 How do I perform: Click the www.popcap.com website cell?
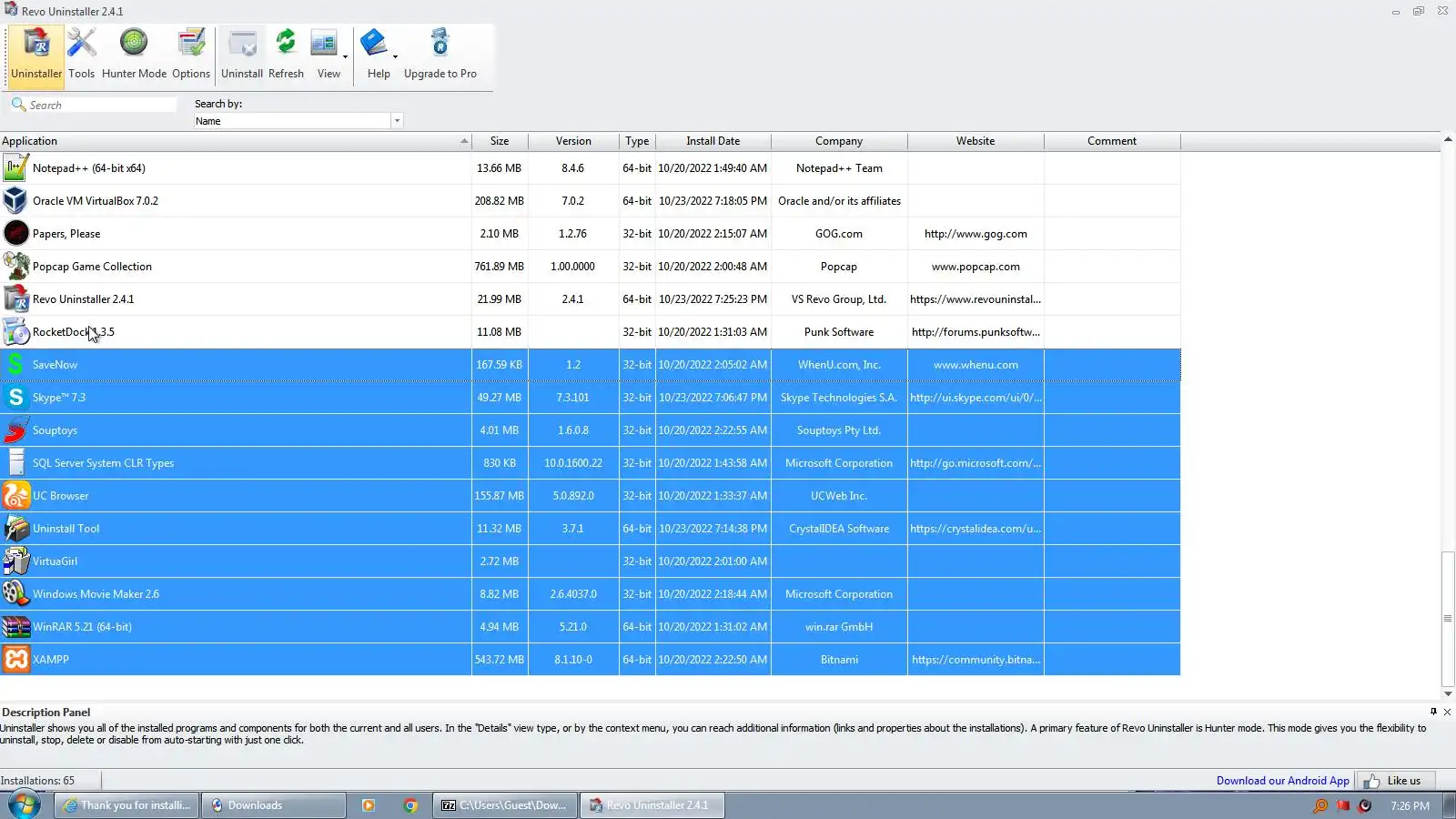pos(976,267)
